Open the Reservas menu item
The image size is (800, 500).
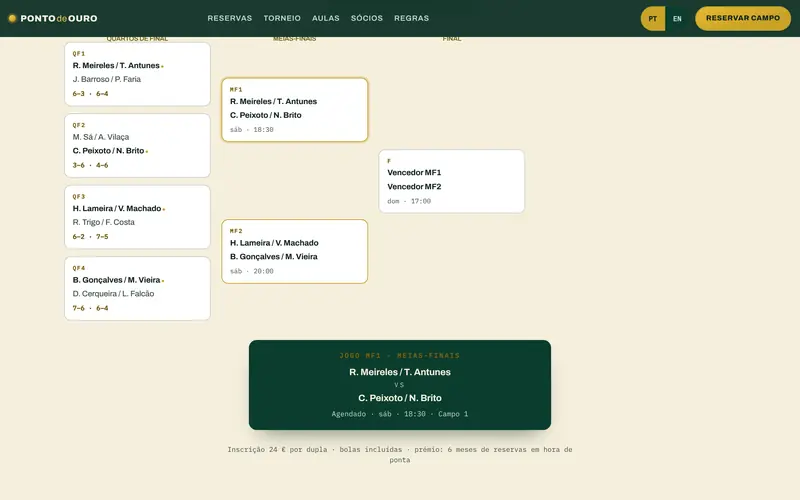[230, 18]
